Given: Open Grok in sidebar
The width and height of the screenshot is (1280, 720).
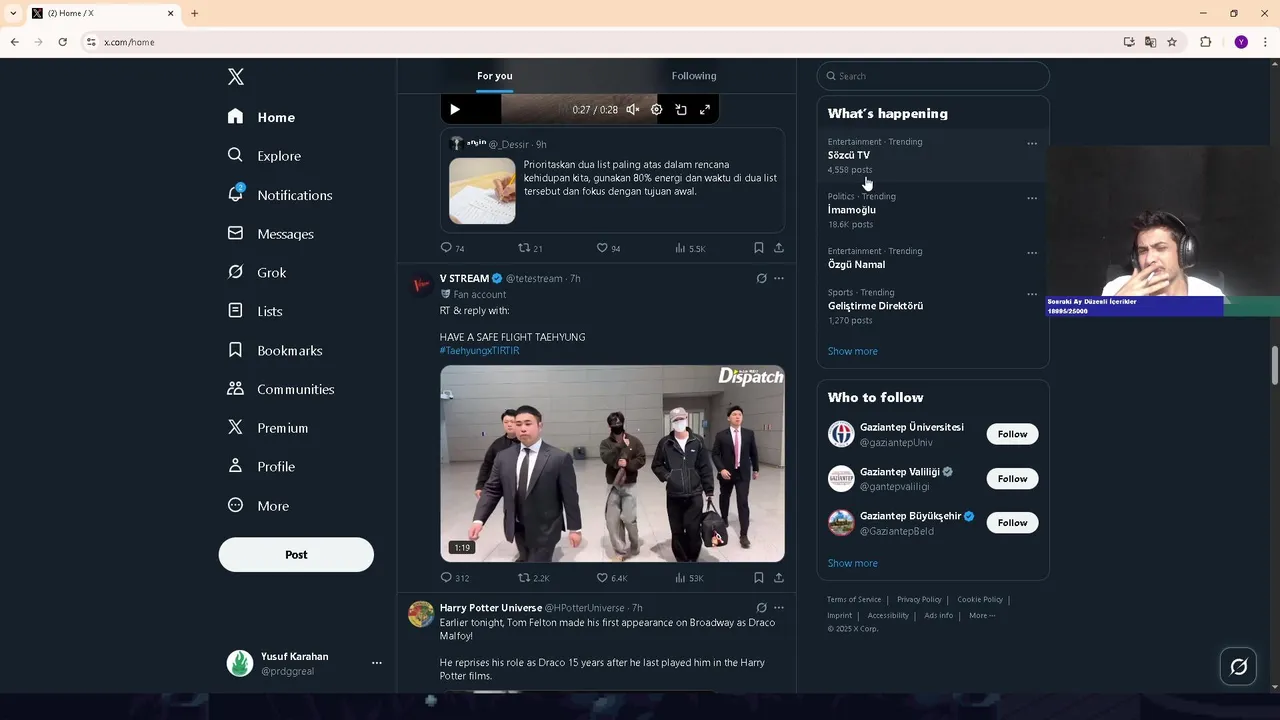Looking at the screenshot, I should pos(257,272).
